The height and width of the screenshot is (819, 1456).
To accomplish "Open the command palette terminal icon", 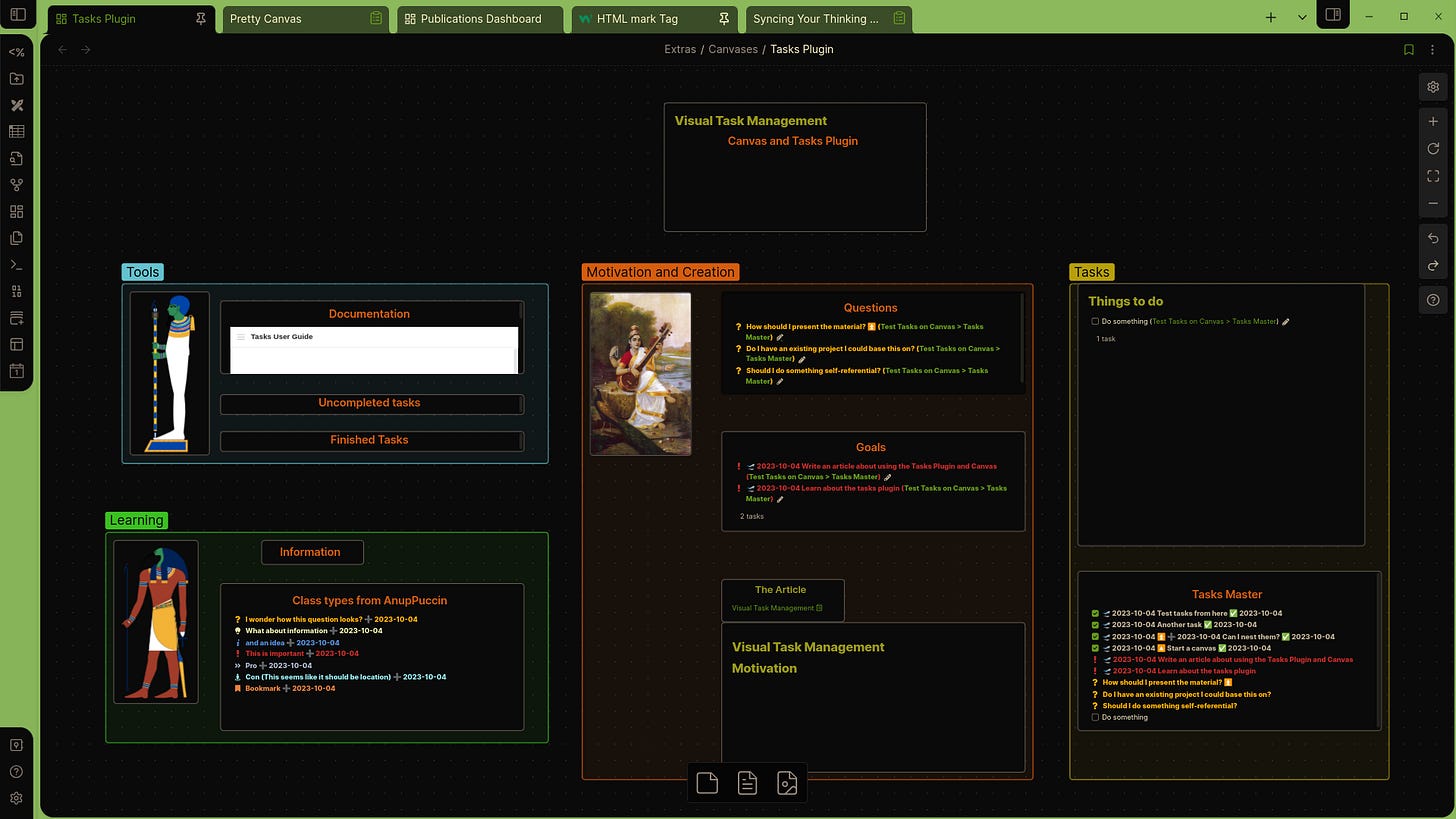I will [16, 265].
